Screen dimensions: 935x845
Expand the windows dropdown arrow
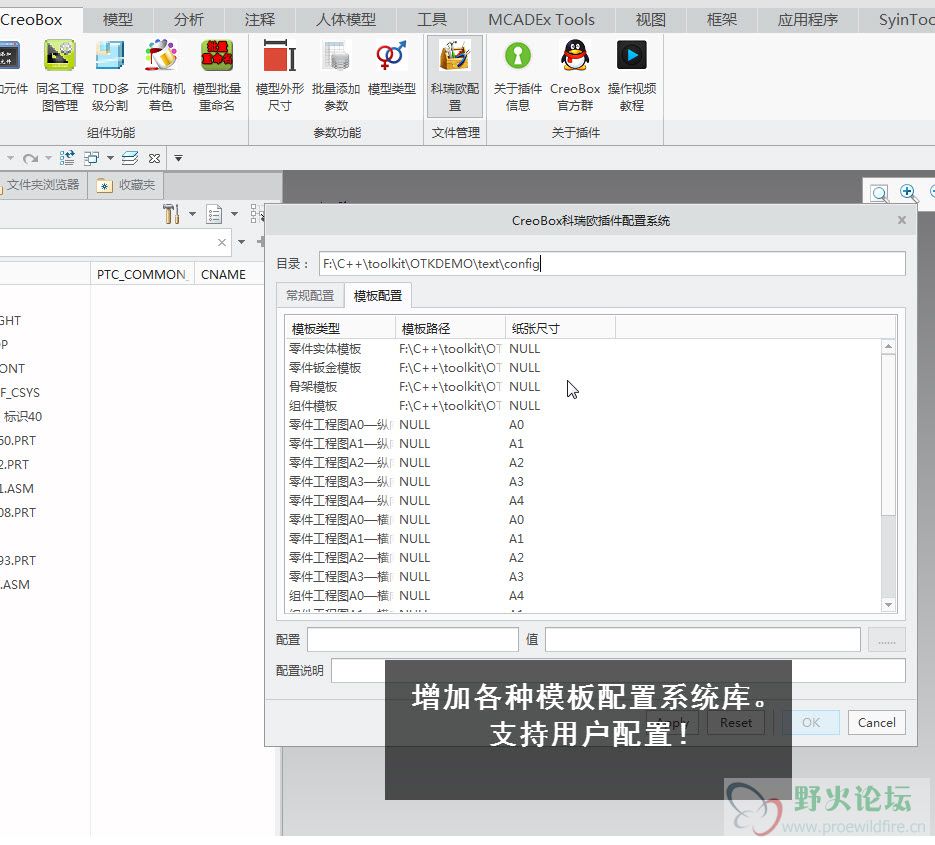[x=110, y=159]
